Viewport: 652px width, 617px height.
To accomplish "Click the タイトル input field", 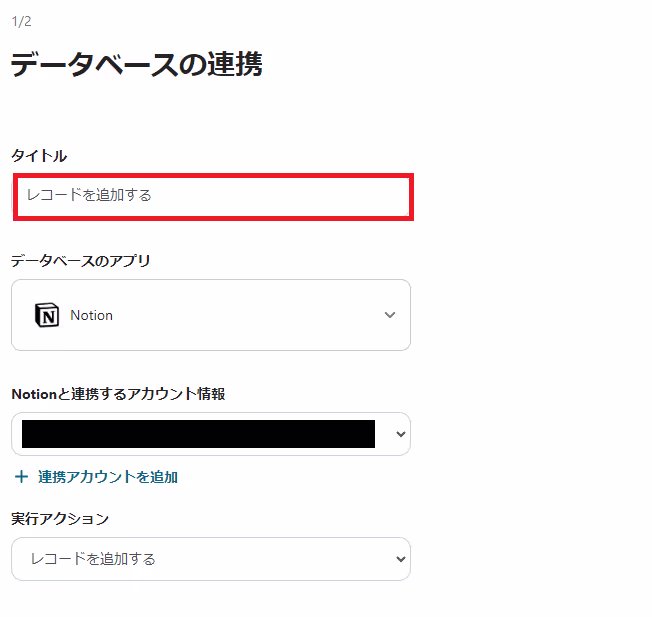I will (x=213, y=196).
